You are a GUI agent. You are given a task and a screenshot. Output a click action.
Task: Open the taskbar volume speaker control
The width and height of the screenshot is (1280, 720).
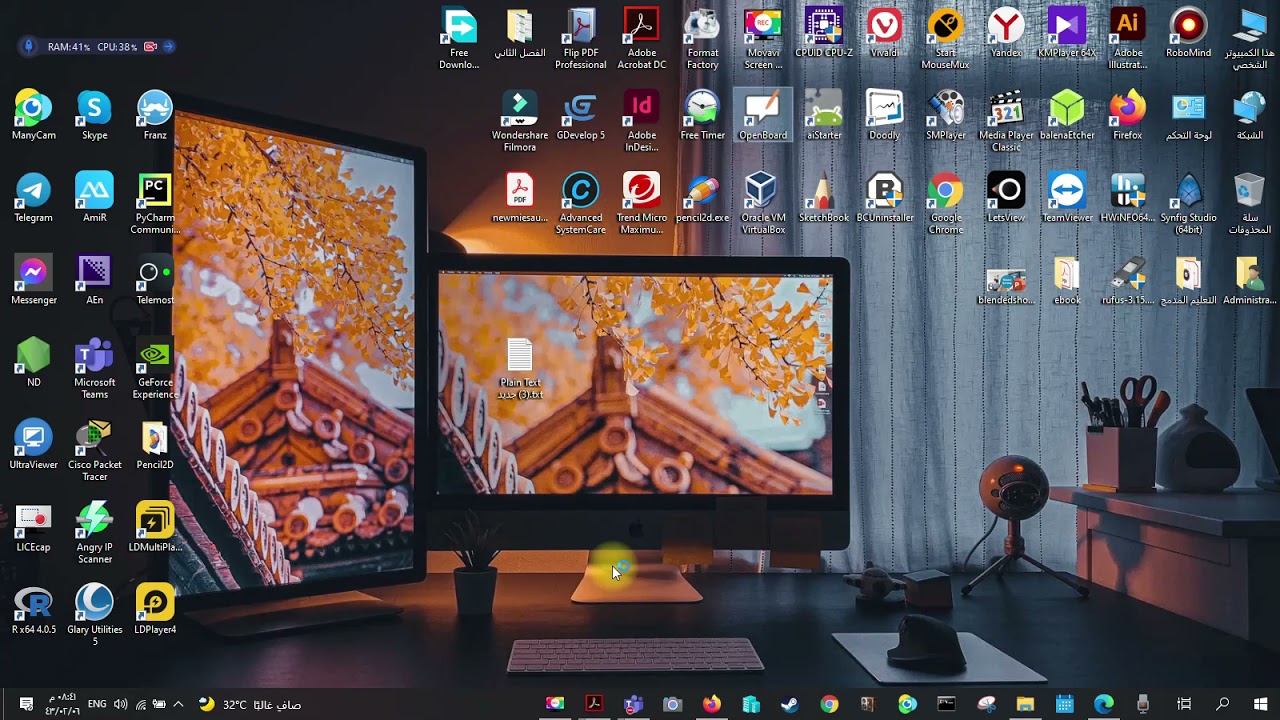121,704
